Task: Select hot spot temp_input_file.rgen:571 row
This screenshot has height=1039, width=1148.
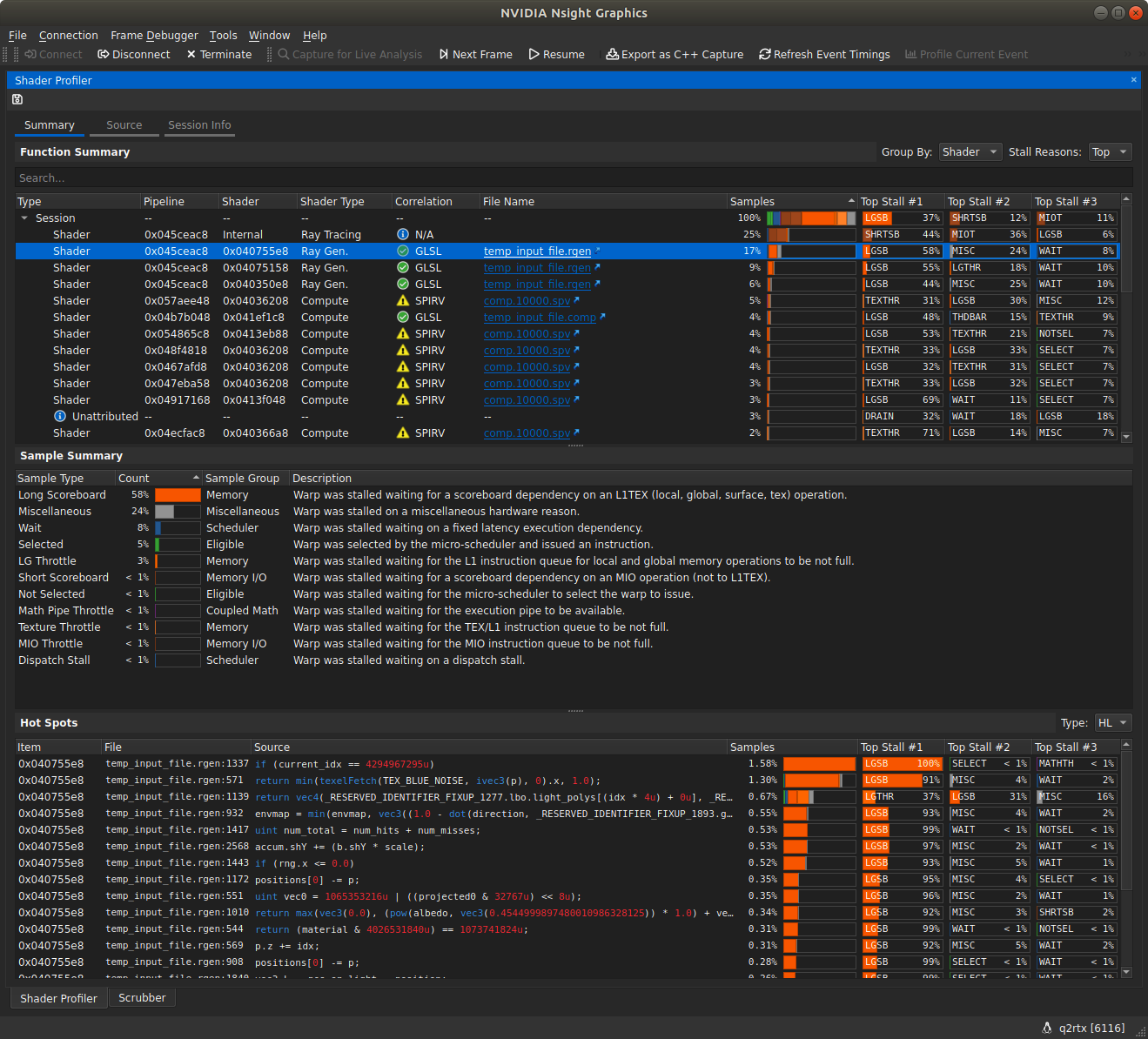Action: tap(567, 780)
